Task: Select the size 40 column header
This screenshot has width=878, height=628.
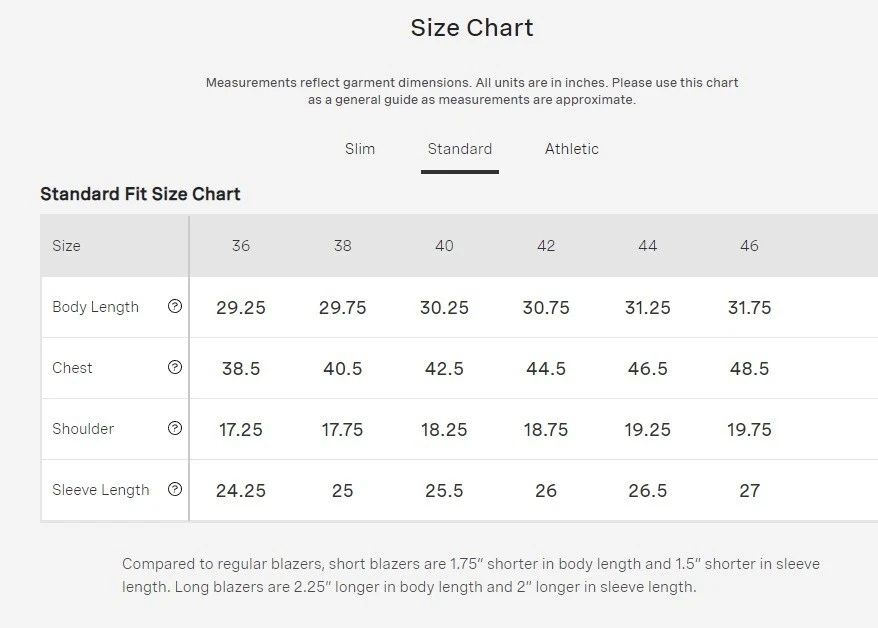Action: coord(445,246)
